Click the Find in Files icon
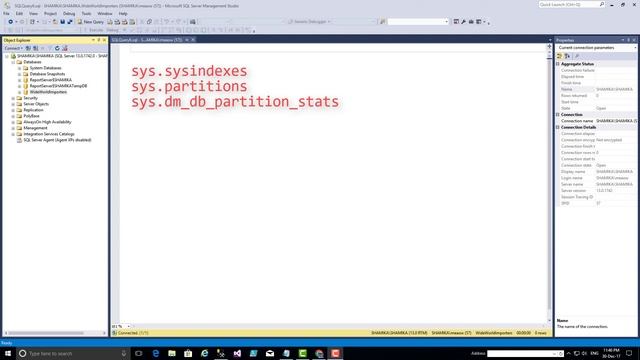The image size is (640, 360). (192, 22)
